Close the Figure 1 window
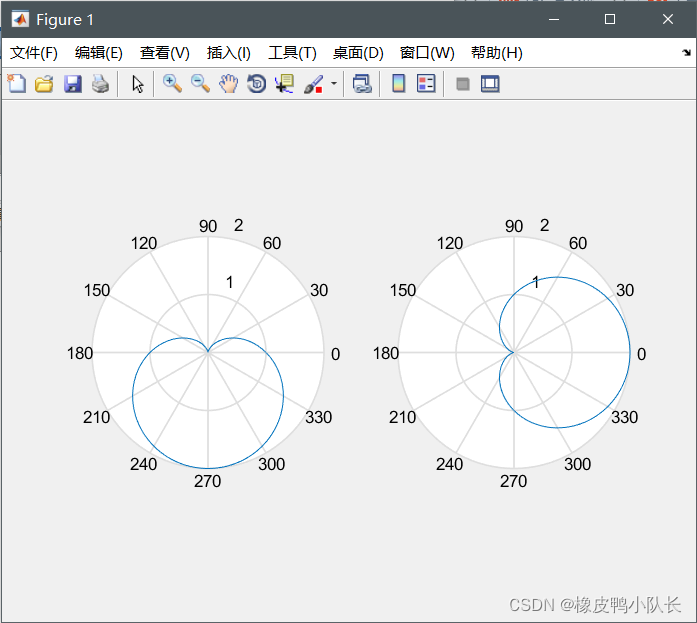 [x=668, y=19]
